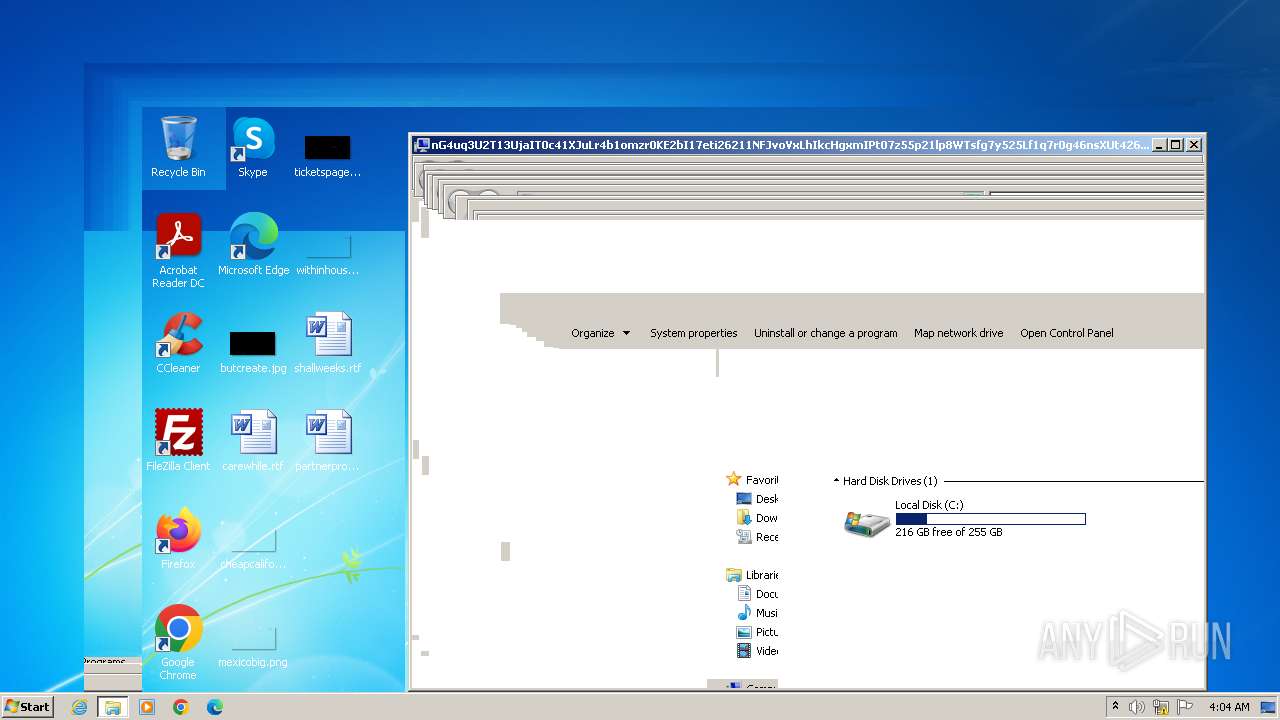This screenshot has width=1280, height=720.
Task: Collapse the Hard Disk Drives group
Action: [x=837, y=481]
